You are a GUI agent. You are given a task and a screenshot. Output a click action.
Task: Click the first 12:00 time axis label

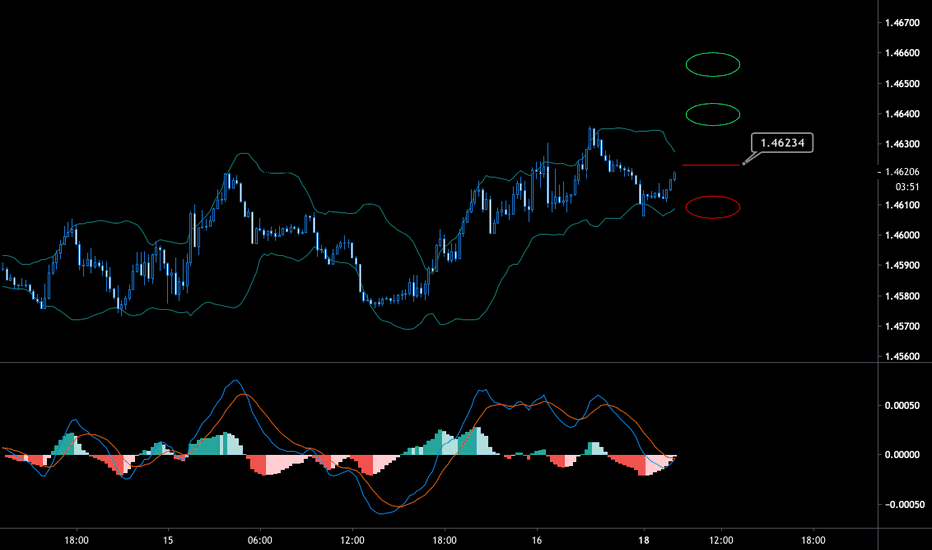click(x=352, y=540)
